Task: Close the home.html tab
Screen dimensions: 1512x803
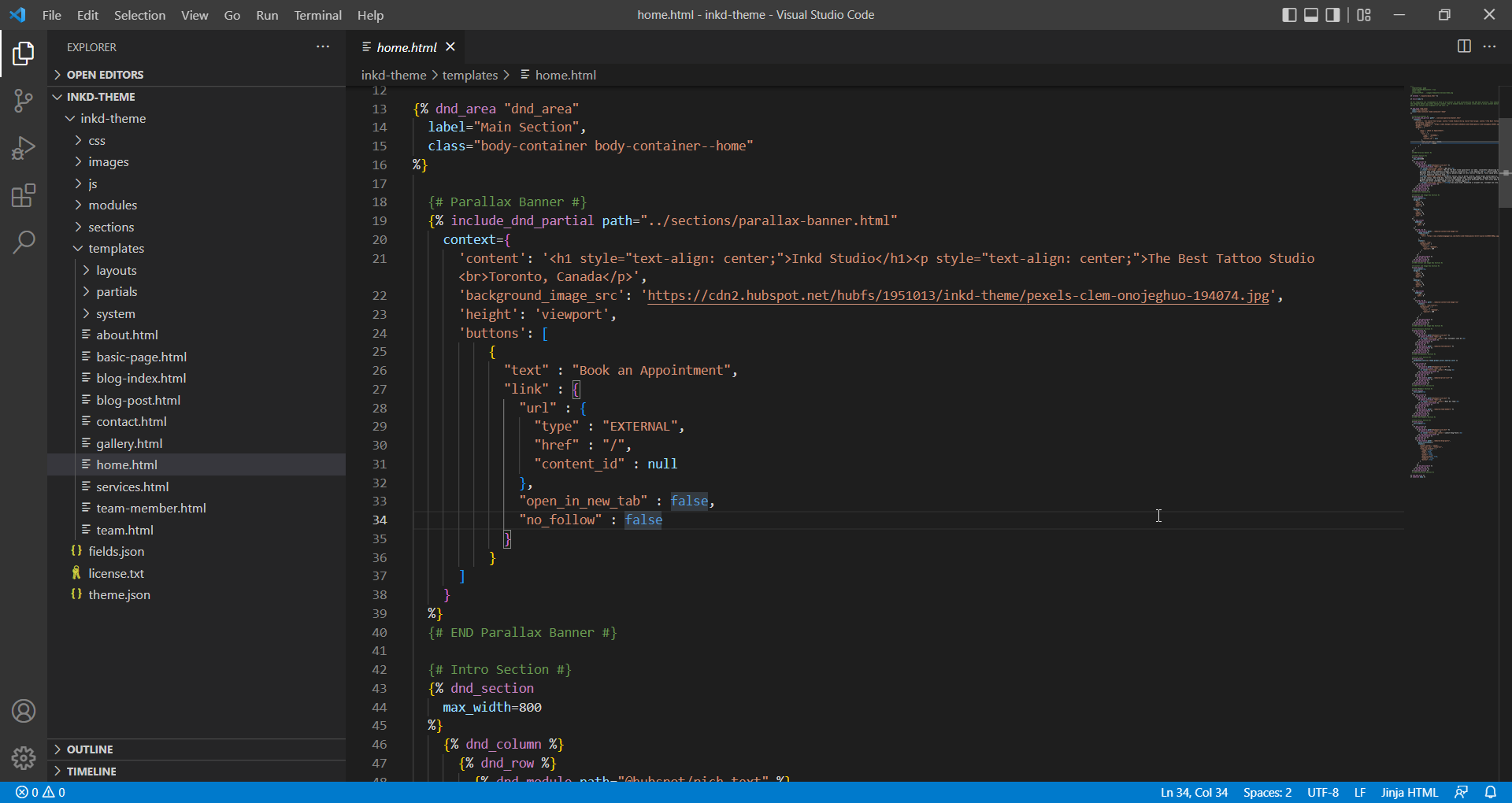Action: (450, 47)
